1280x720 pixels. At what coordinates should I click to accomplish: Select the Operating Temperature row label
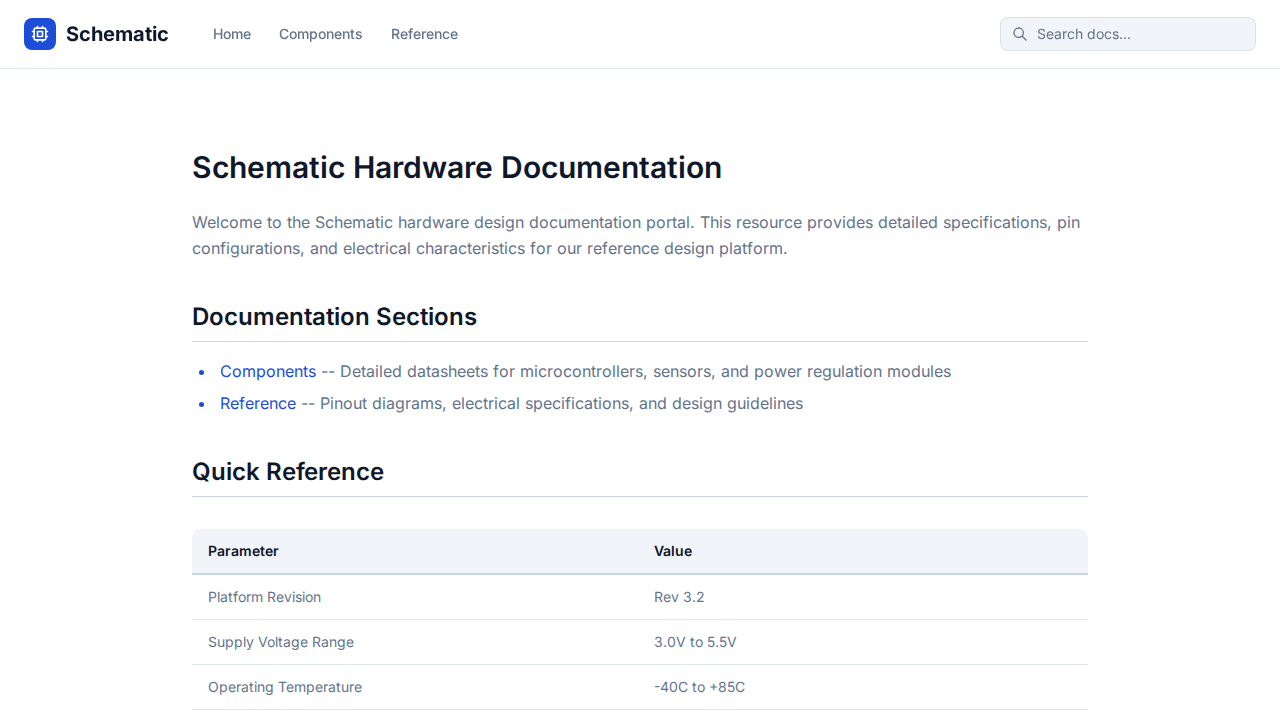point(285,687)
